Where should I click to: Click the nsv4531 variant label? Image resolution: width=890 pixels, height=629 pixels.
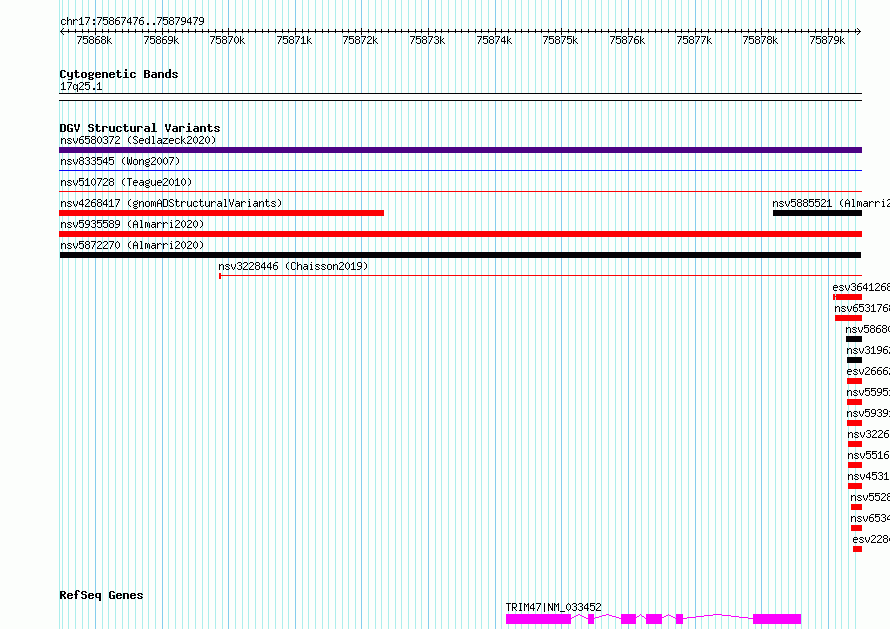point(868,476)
